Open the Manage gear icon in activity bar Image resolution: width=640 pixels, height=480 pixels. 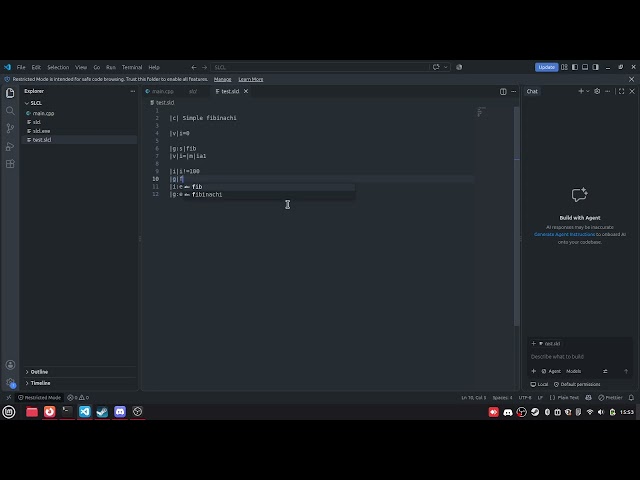pyautogui.click(x=11, y=382)
